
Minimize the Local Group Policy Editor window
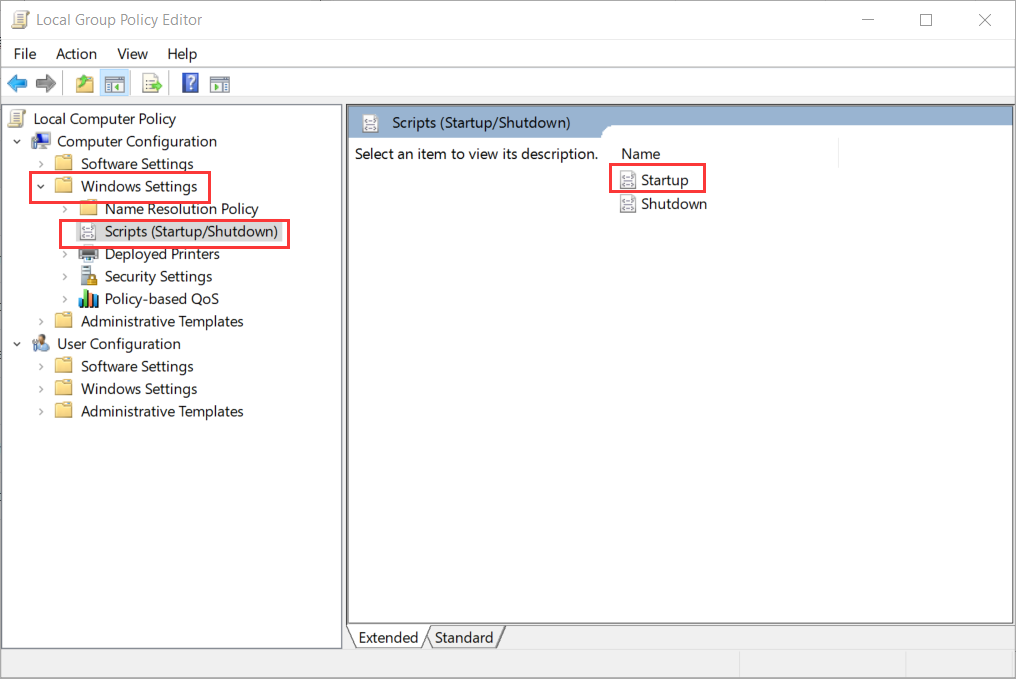868,20
